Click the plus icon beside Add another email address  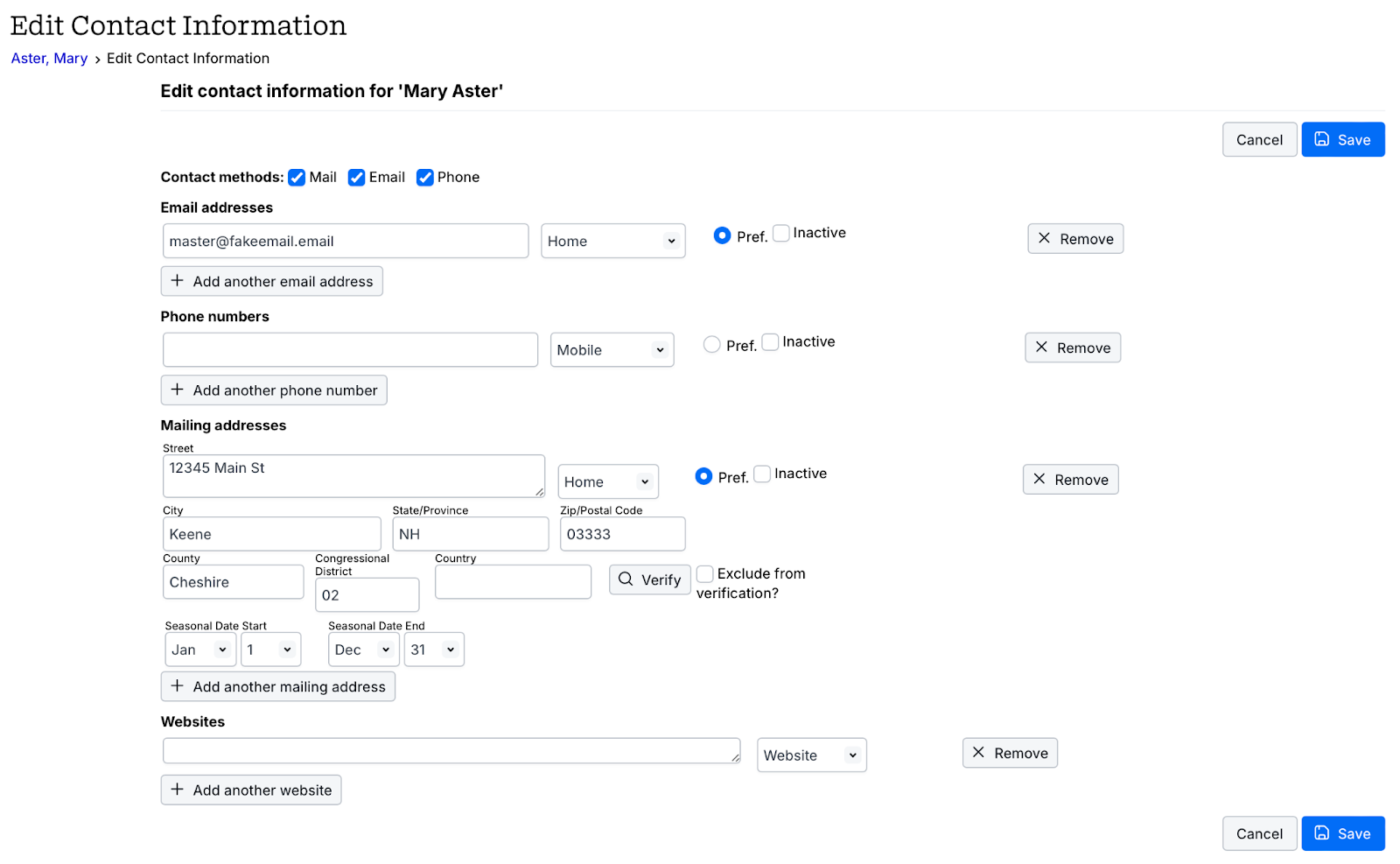(x=178, y=281)
